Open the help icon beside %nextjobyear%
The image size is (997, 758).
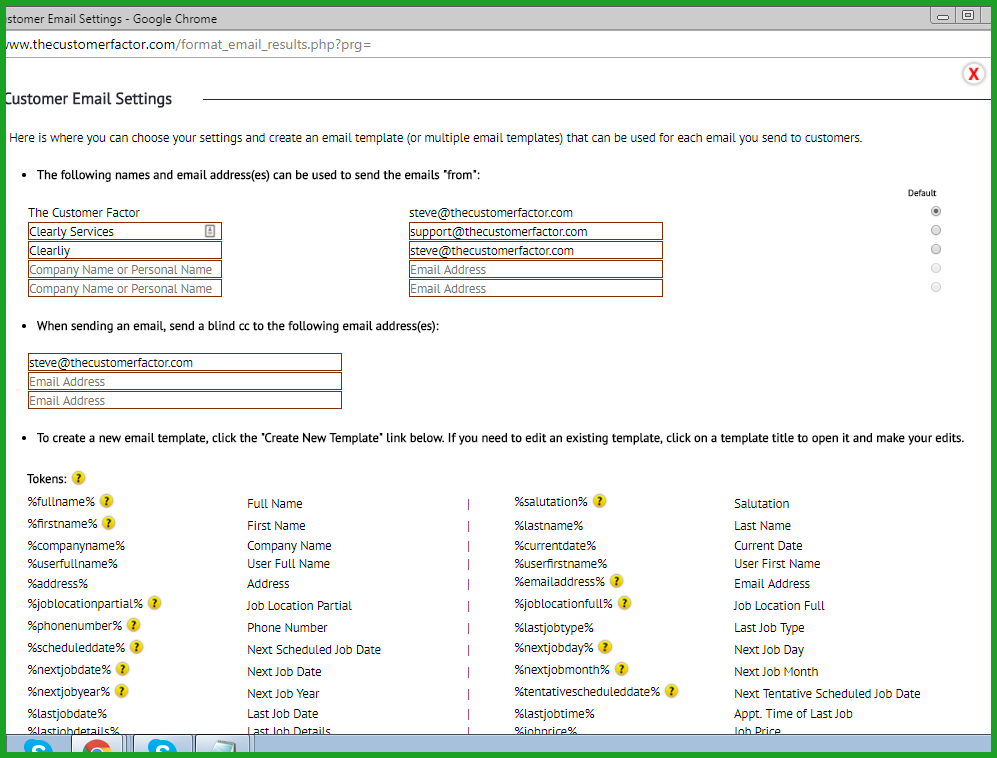121,691
